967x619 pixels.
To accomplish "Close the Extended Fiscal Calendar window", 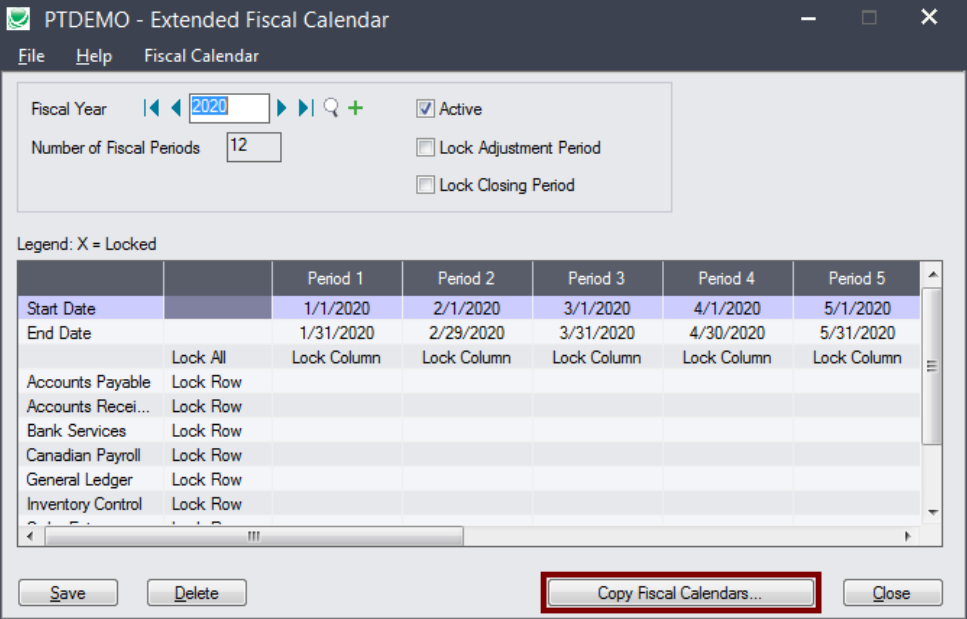I will point(892,593).
